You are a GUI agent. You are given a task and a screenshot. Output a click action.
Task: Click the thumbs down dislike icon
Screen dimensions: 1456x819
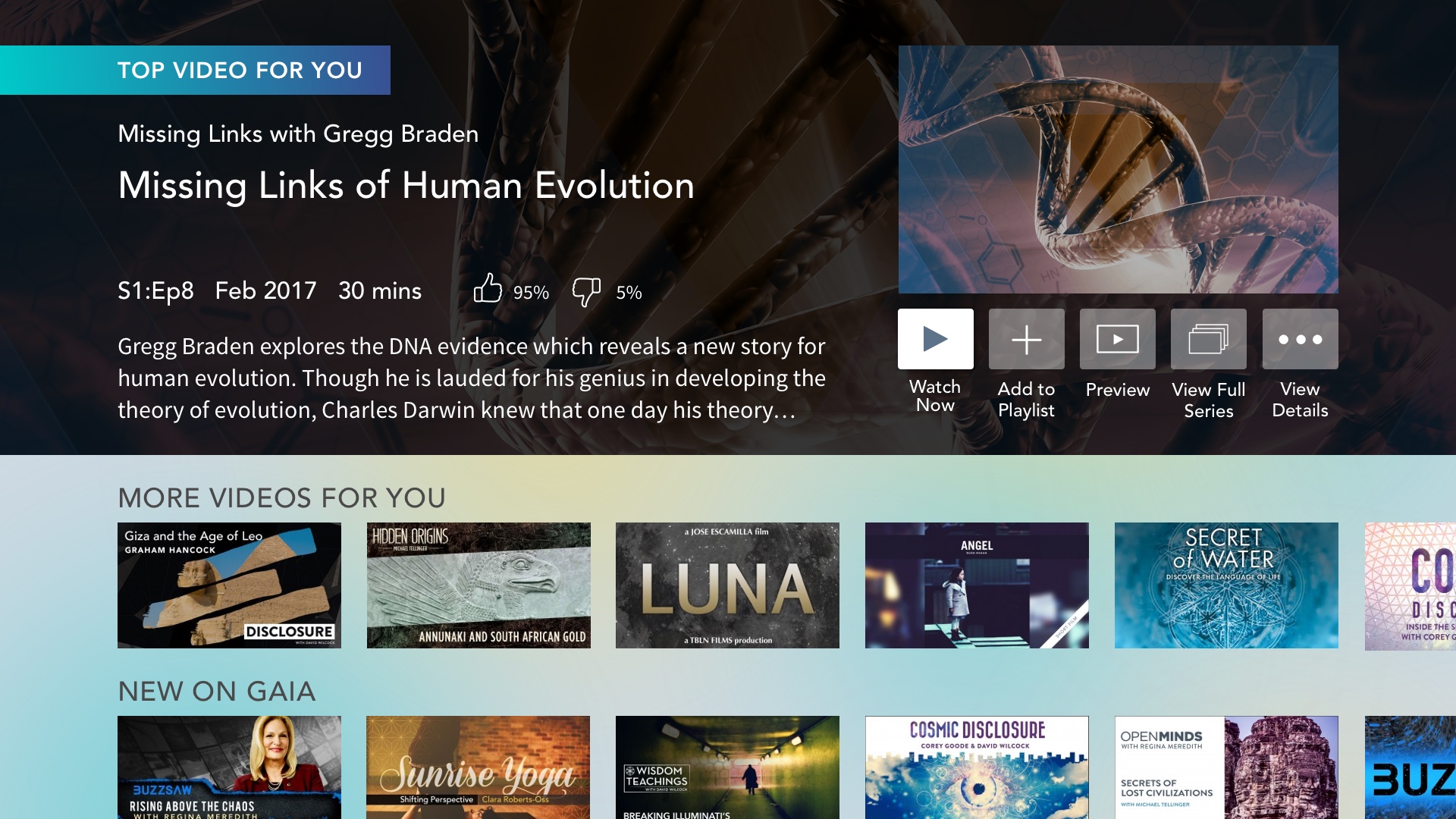(x=586, y=291)
